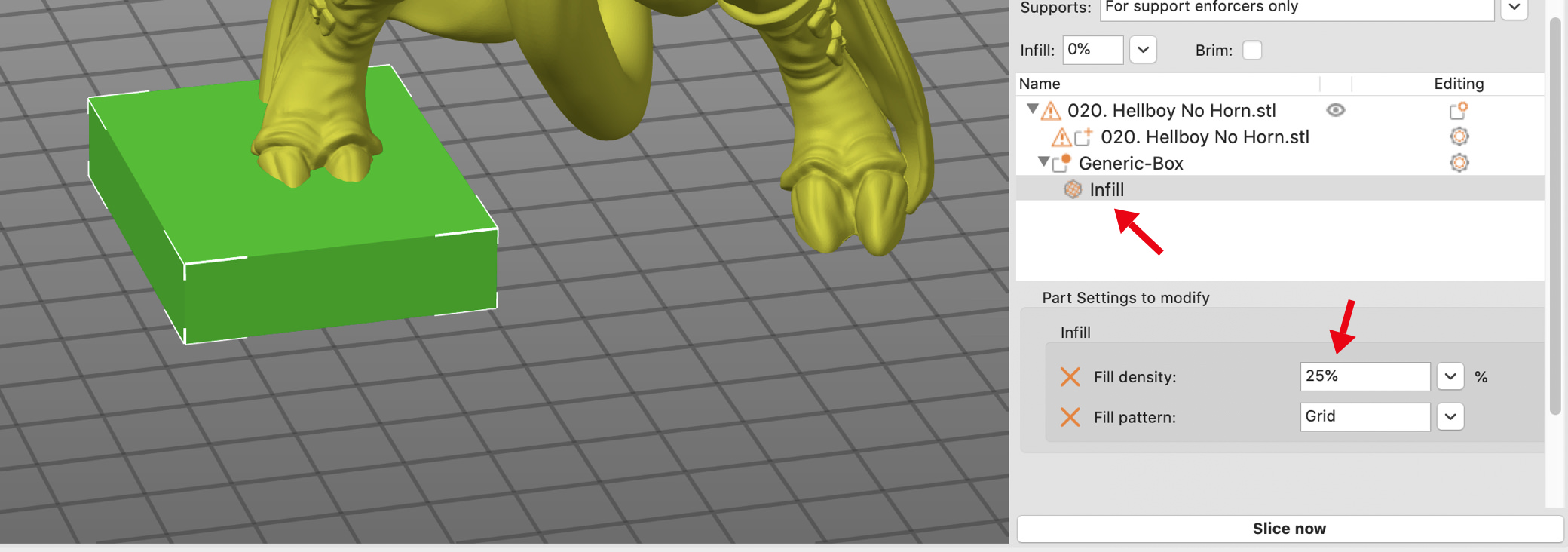Click the warning icon on top Hellboy object

[x=1051, y=111]
